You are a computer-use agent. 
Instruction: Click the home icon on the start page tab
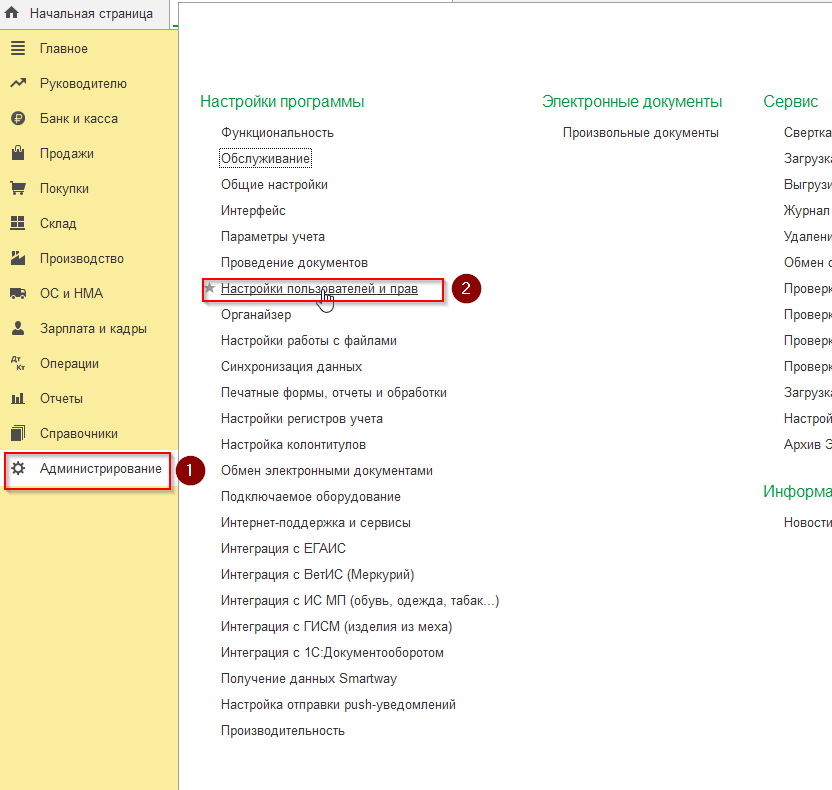12,13
